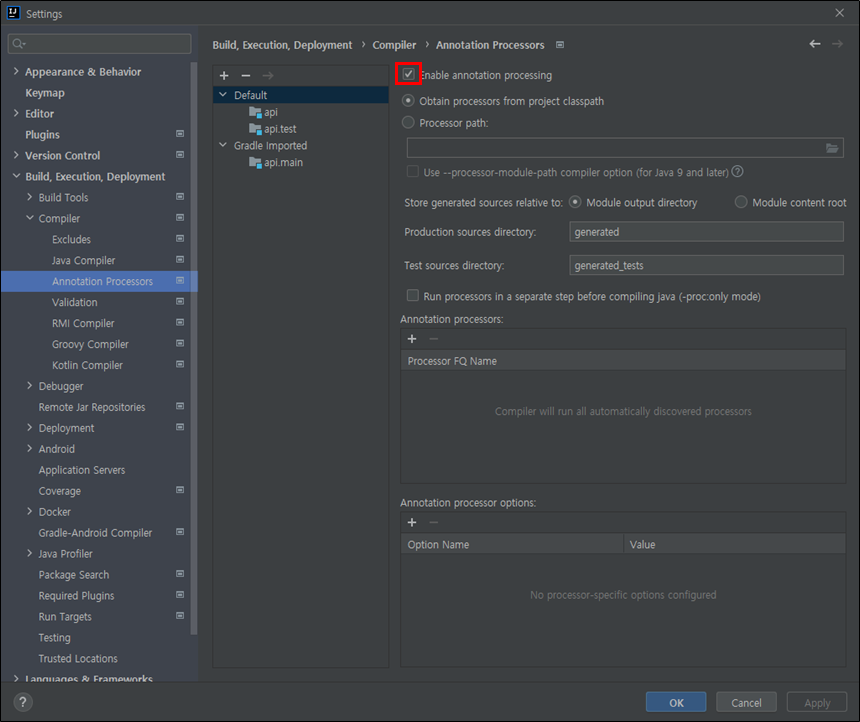This screenshot has height=722, width=860.
Task: Edit the Production sources directory field
Action: [706, 232]
